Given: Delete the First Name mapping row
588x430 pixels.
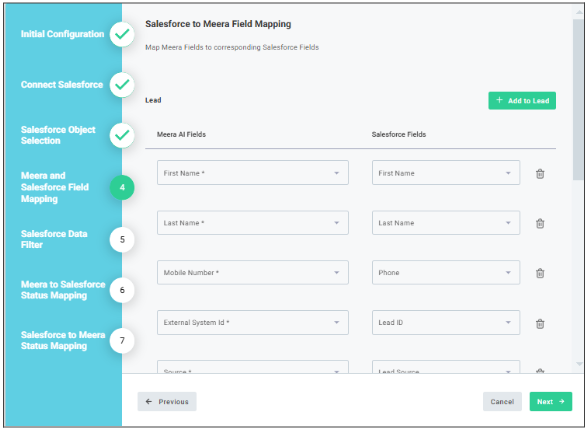Looking at the screenshot, I should coord(540,174).
